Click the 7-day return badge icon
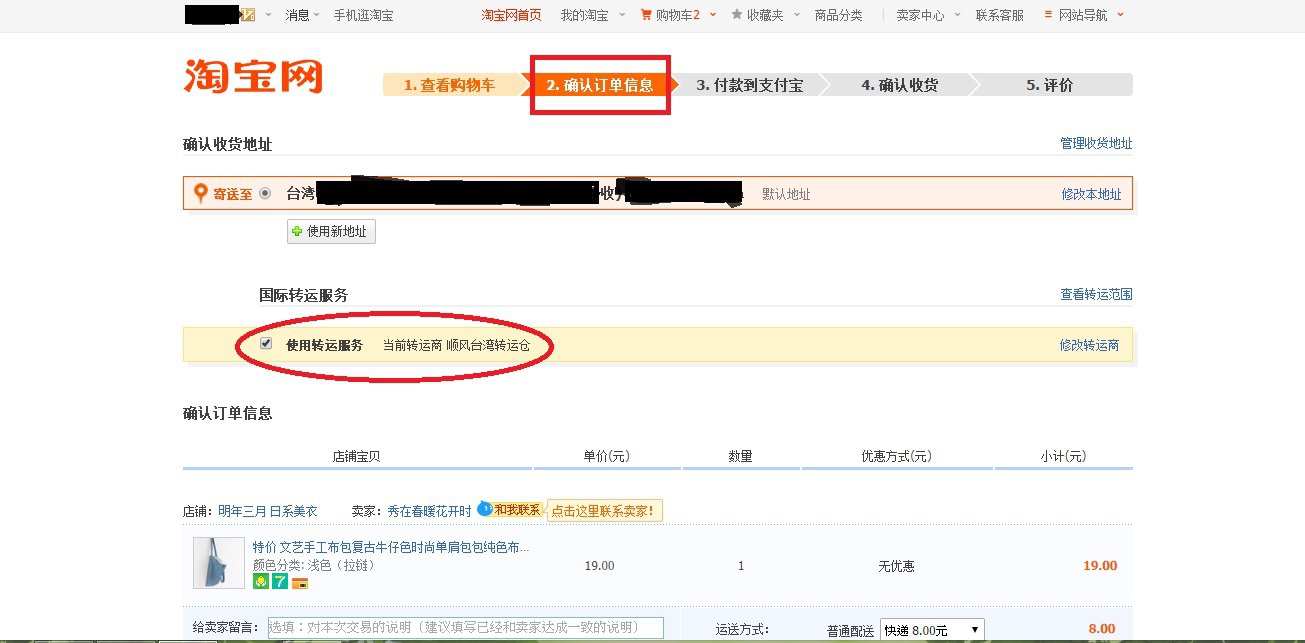This screenshot has width=1305, height=643. click(280, 581)
